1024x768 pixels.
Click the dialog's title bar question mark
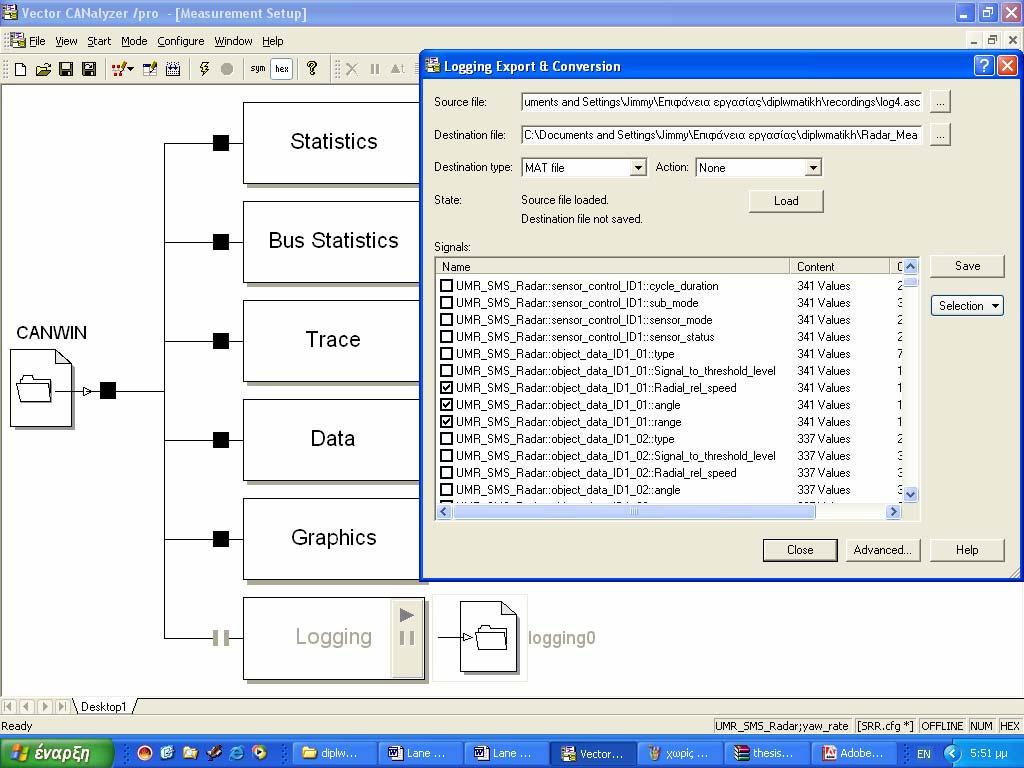(984, 66)
